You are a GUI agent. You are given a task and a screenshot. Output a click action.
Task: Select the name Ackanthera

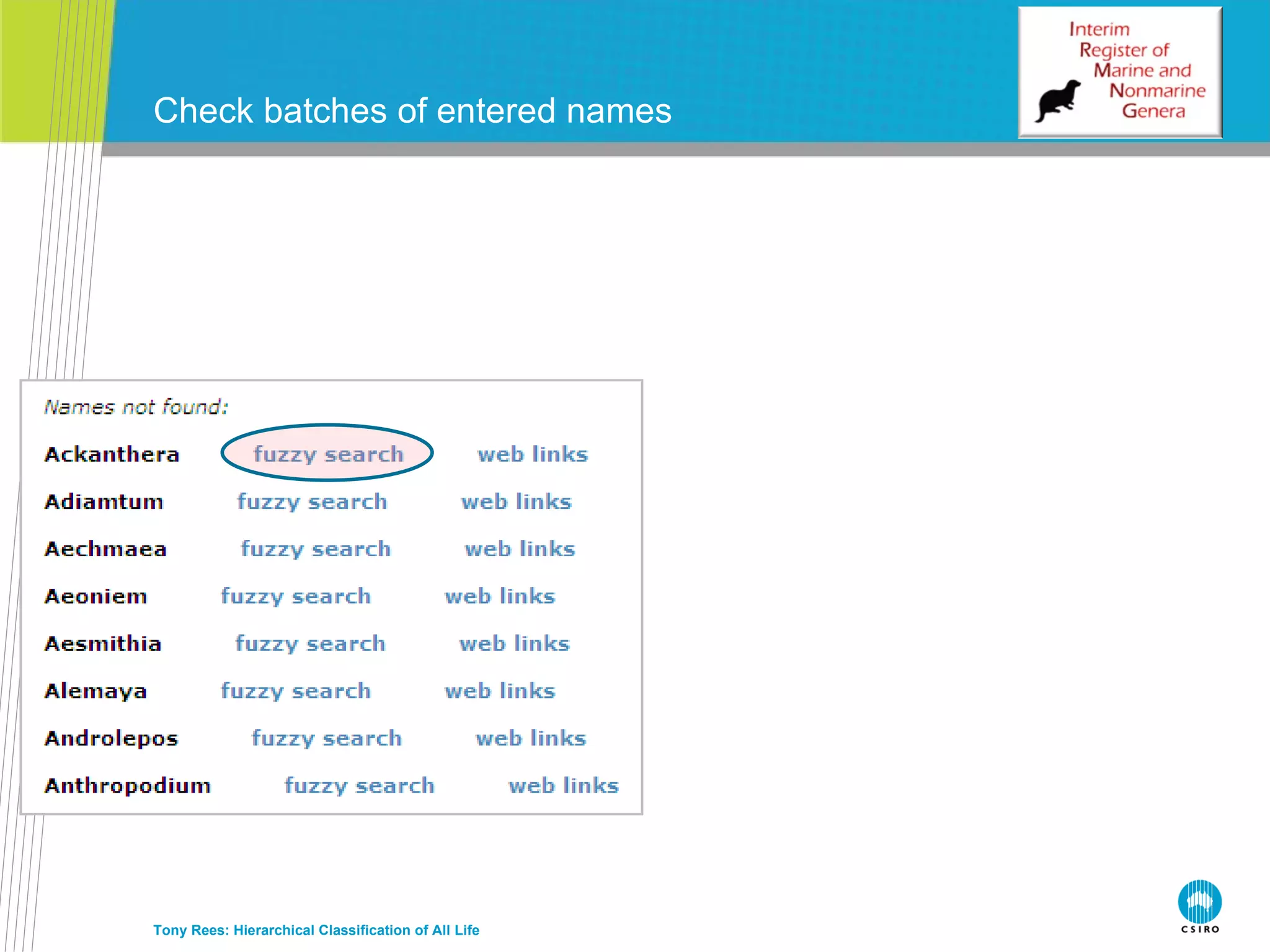[x=112, y=454]
